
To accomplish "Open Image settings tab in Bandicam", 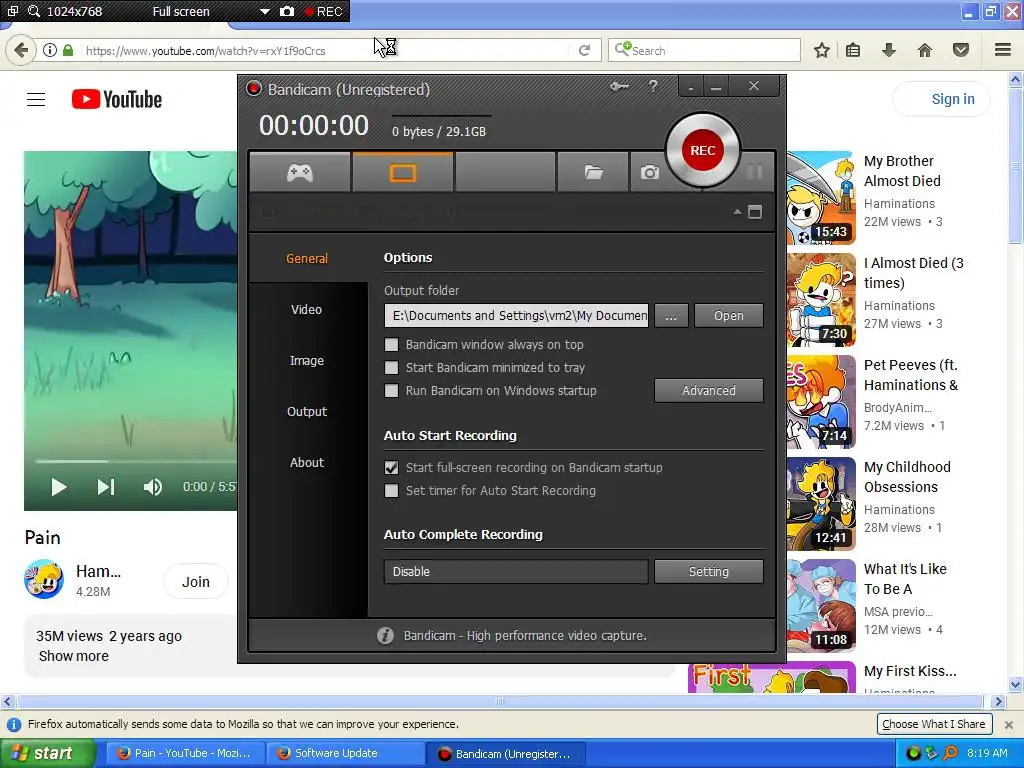I will pos(307,360).
